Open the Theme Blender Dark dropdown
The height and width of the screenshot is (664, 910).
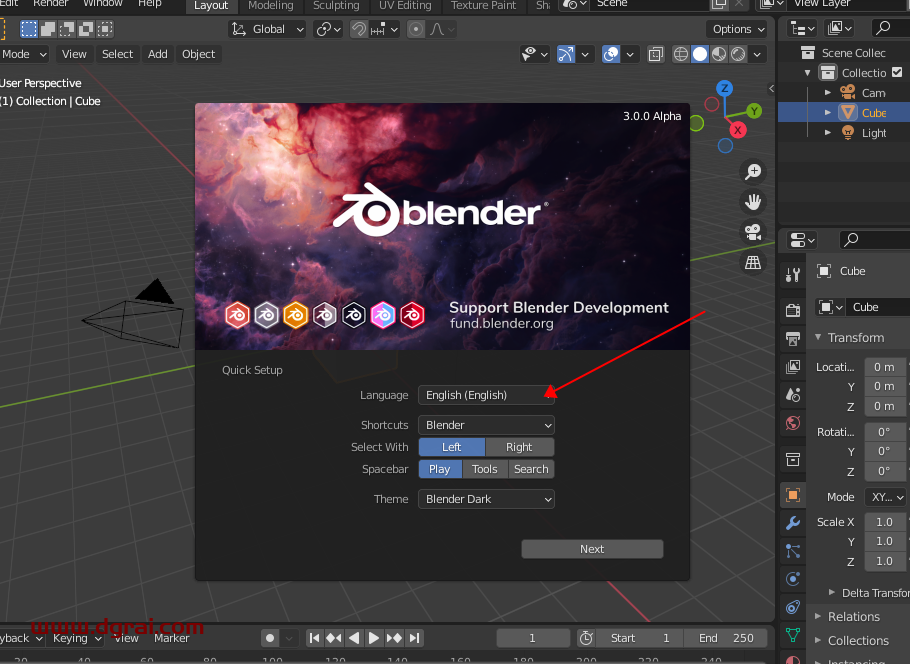point(486,499)
